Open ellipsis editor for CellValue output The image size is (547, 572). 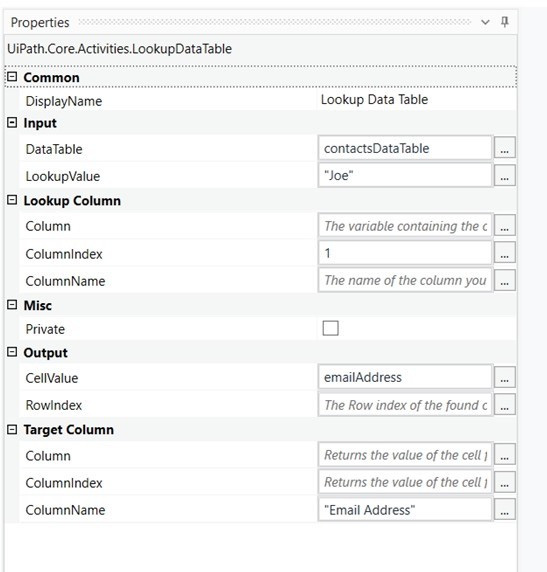pyautogui.click(x=505, y=377)
